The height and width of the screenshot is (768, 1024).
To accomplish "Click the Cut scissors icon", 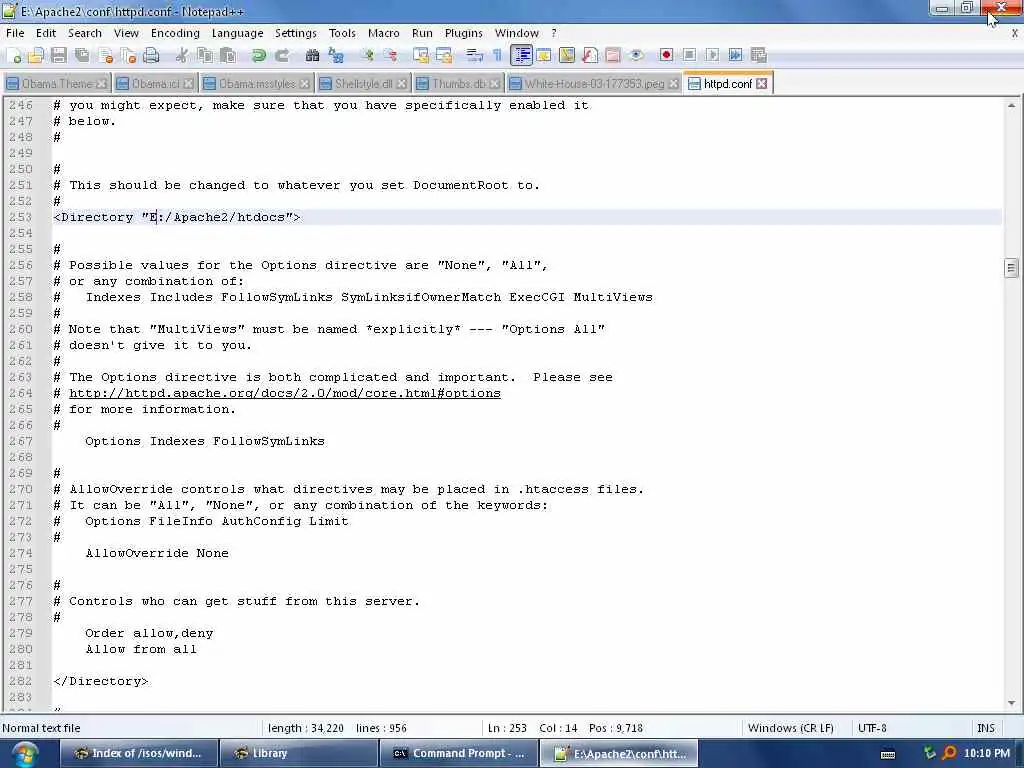I will 182,56.
